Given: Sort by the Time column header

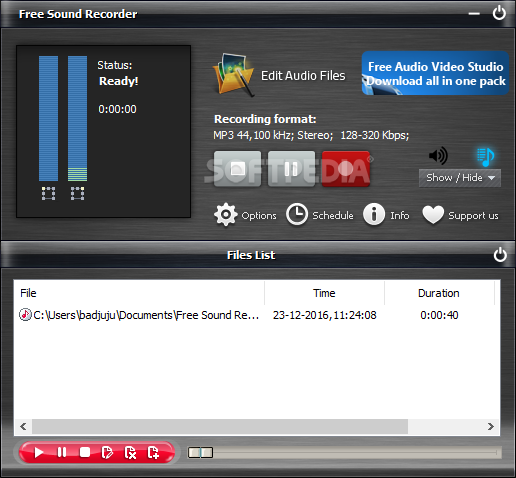Looking at the screenshot, I should pyautogui.click(x=324, y=293).
